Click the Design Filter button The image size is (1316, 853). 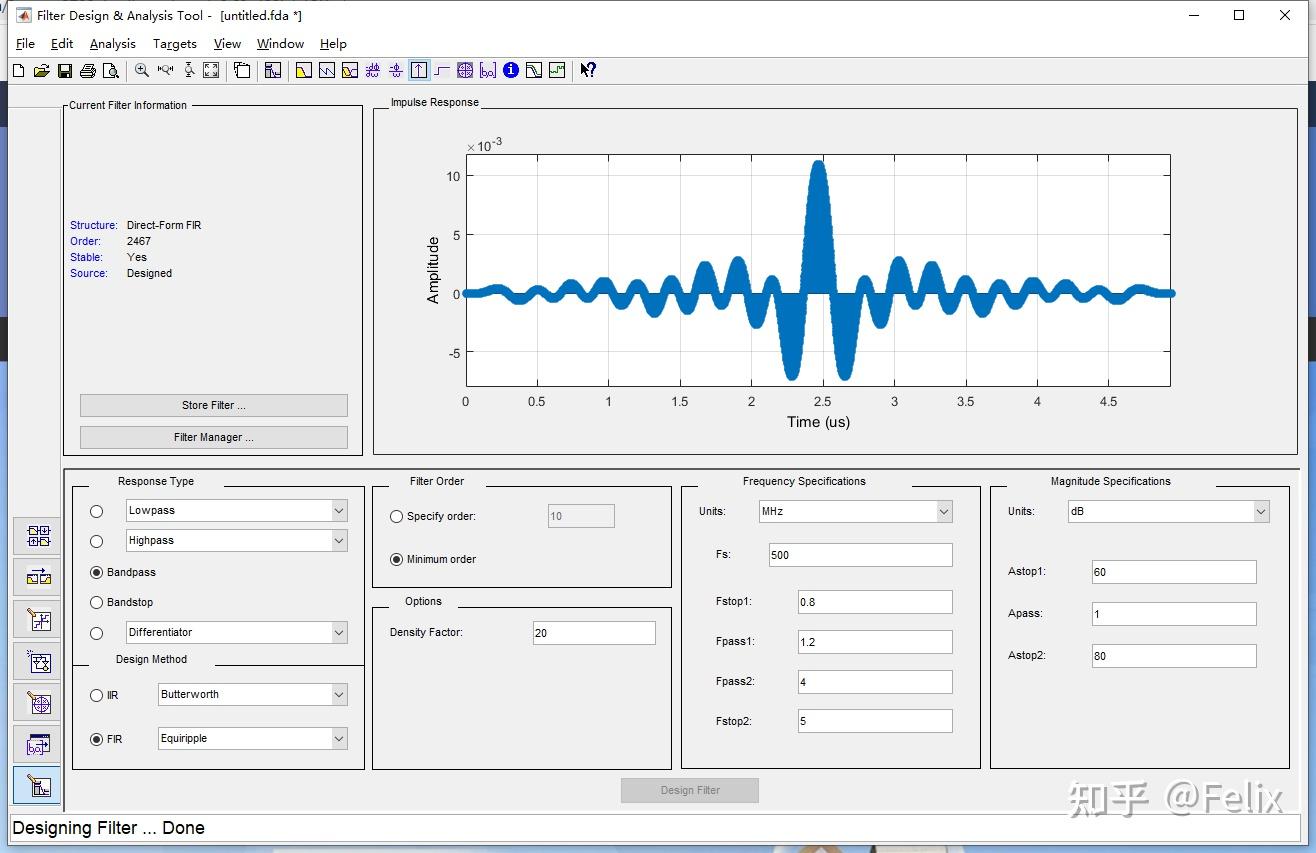pos(690,790)
